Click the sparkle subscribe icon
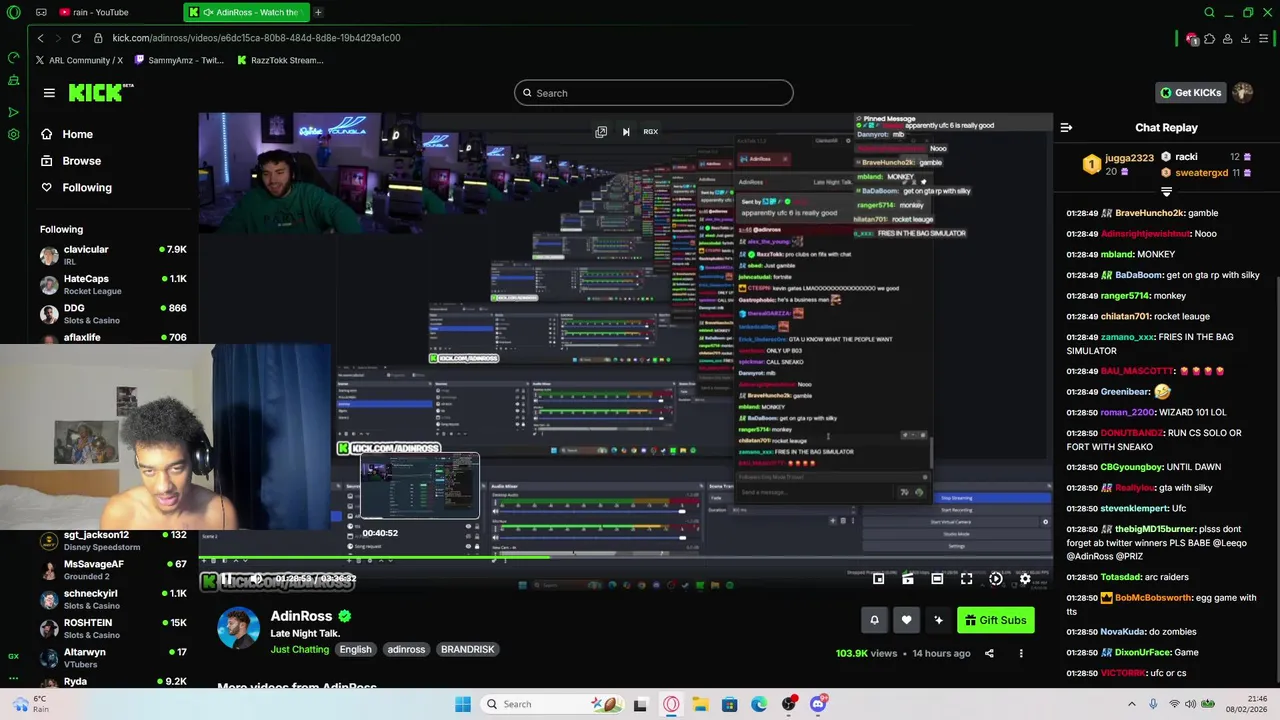Viewport: 1280px width, 720px height. click(x=938, y=620)
